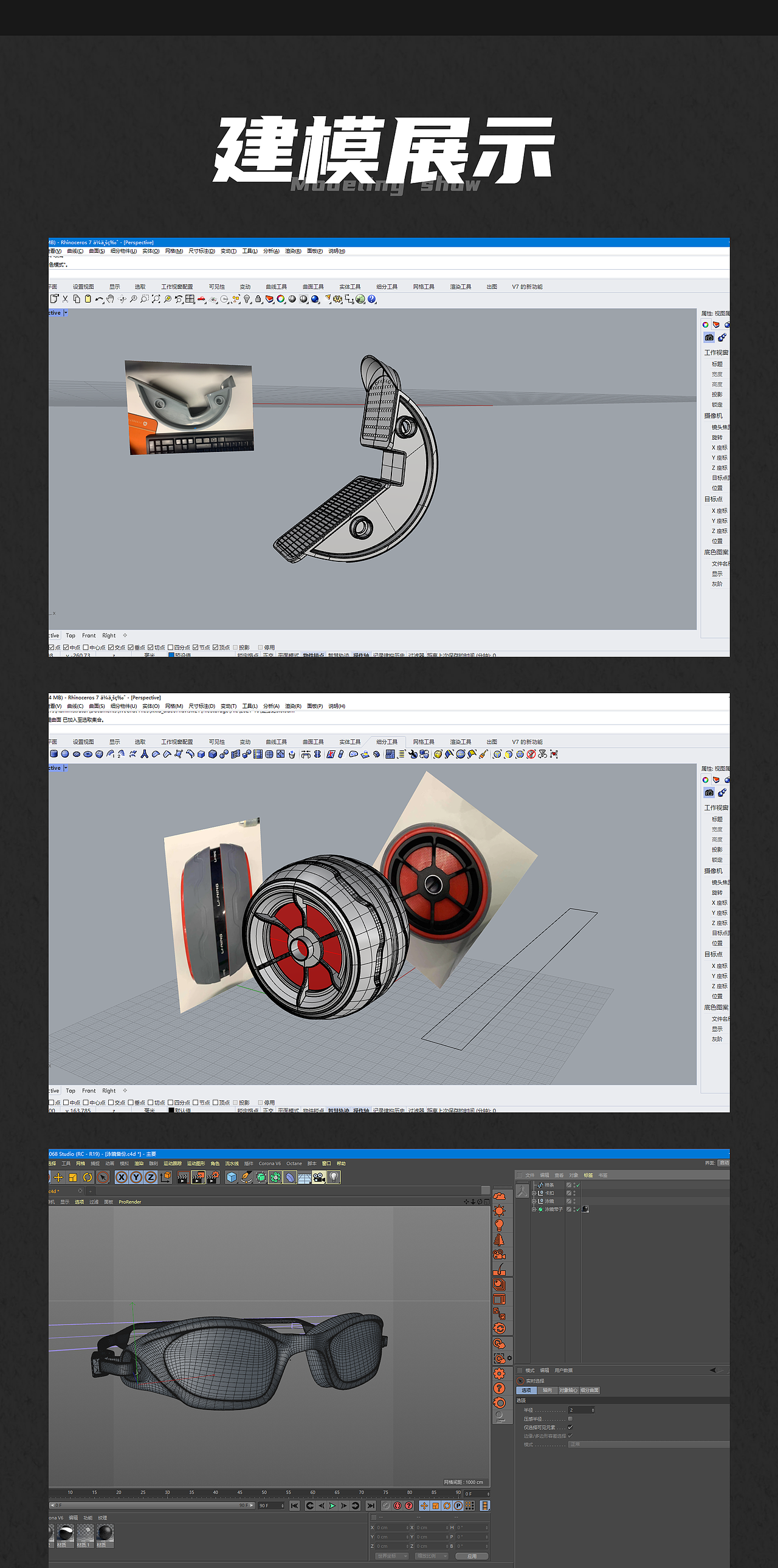Open the 模式 dropdown in Cinema 4D attribute options
778x1568 pixels.
point(649,1444)
